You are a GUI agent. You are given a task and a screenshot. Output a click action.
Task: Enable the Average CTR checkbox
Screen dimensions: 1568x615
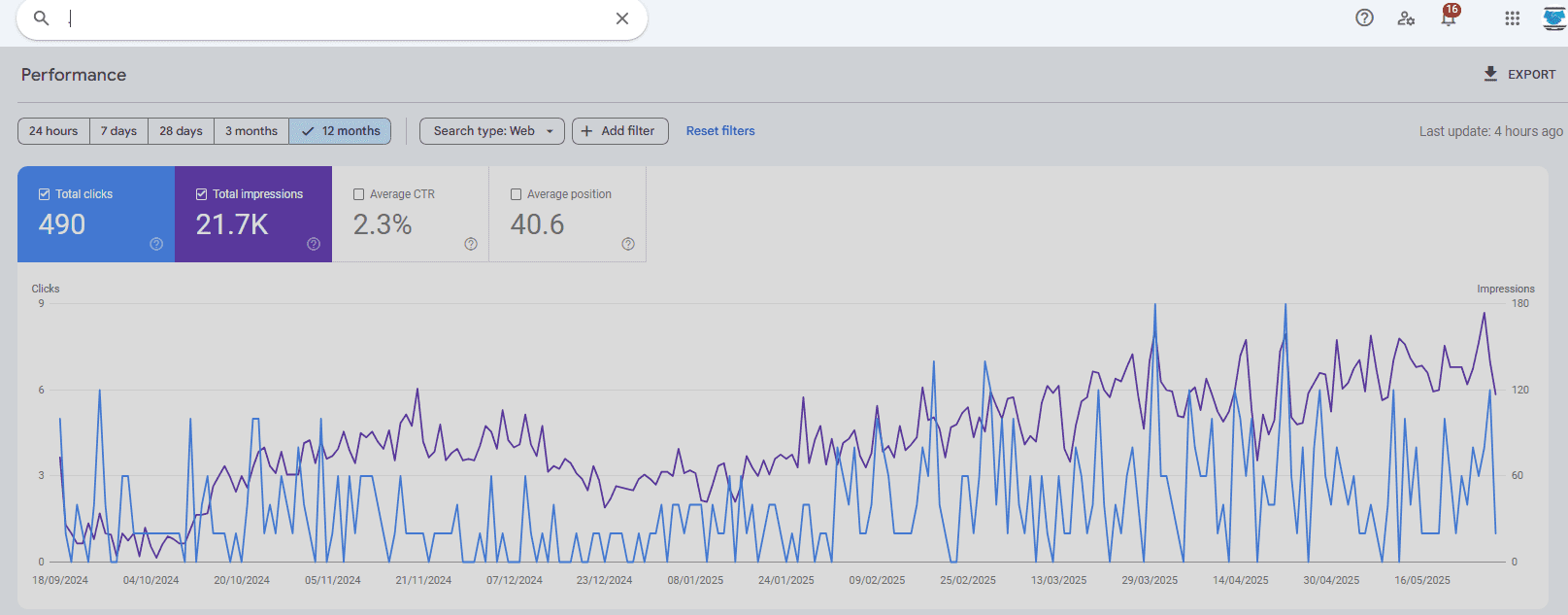tap(358, 194)
